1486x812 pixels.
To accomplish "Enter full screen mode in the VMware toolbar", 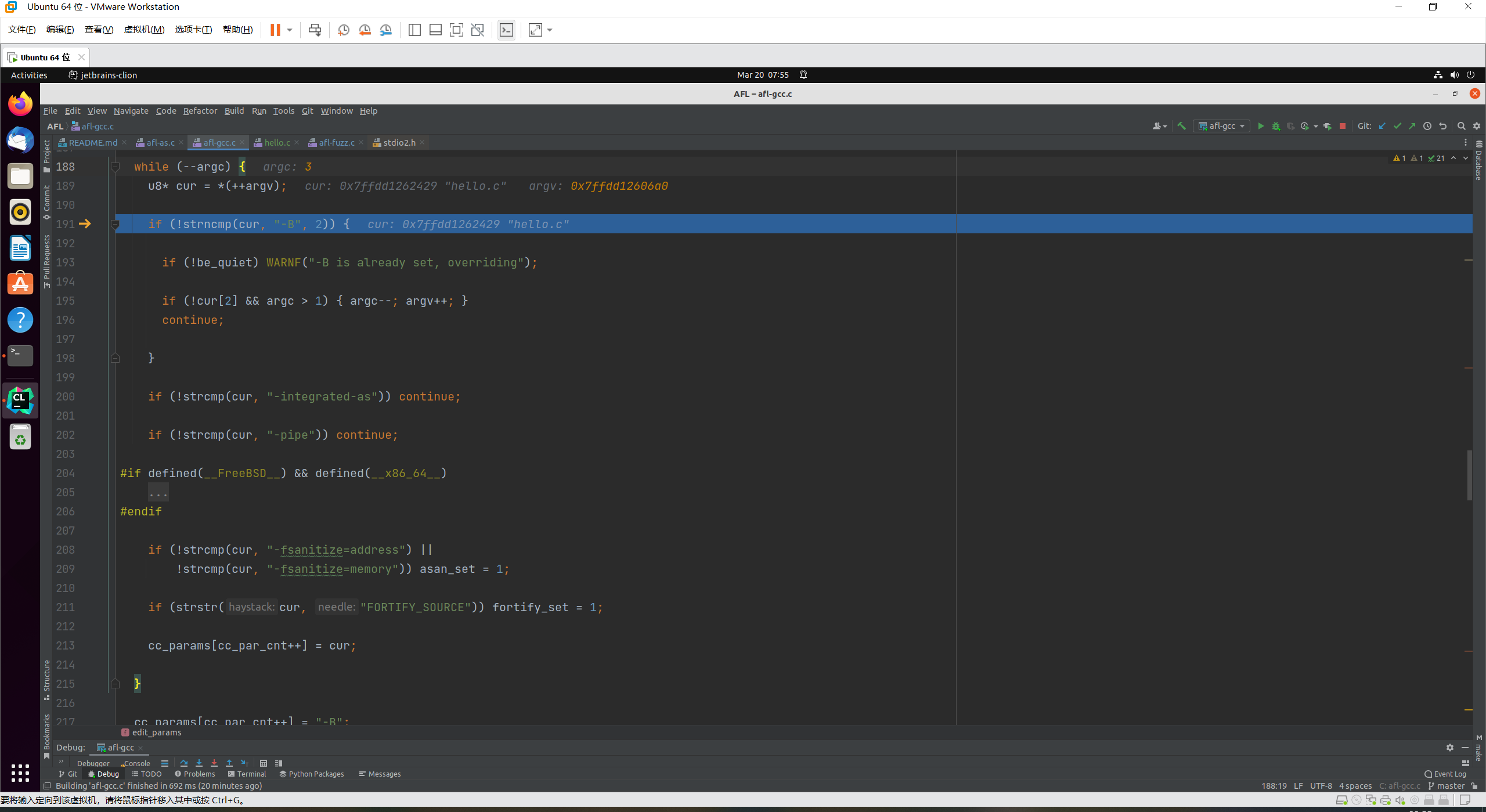I will [456, 30].
